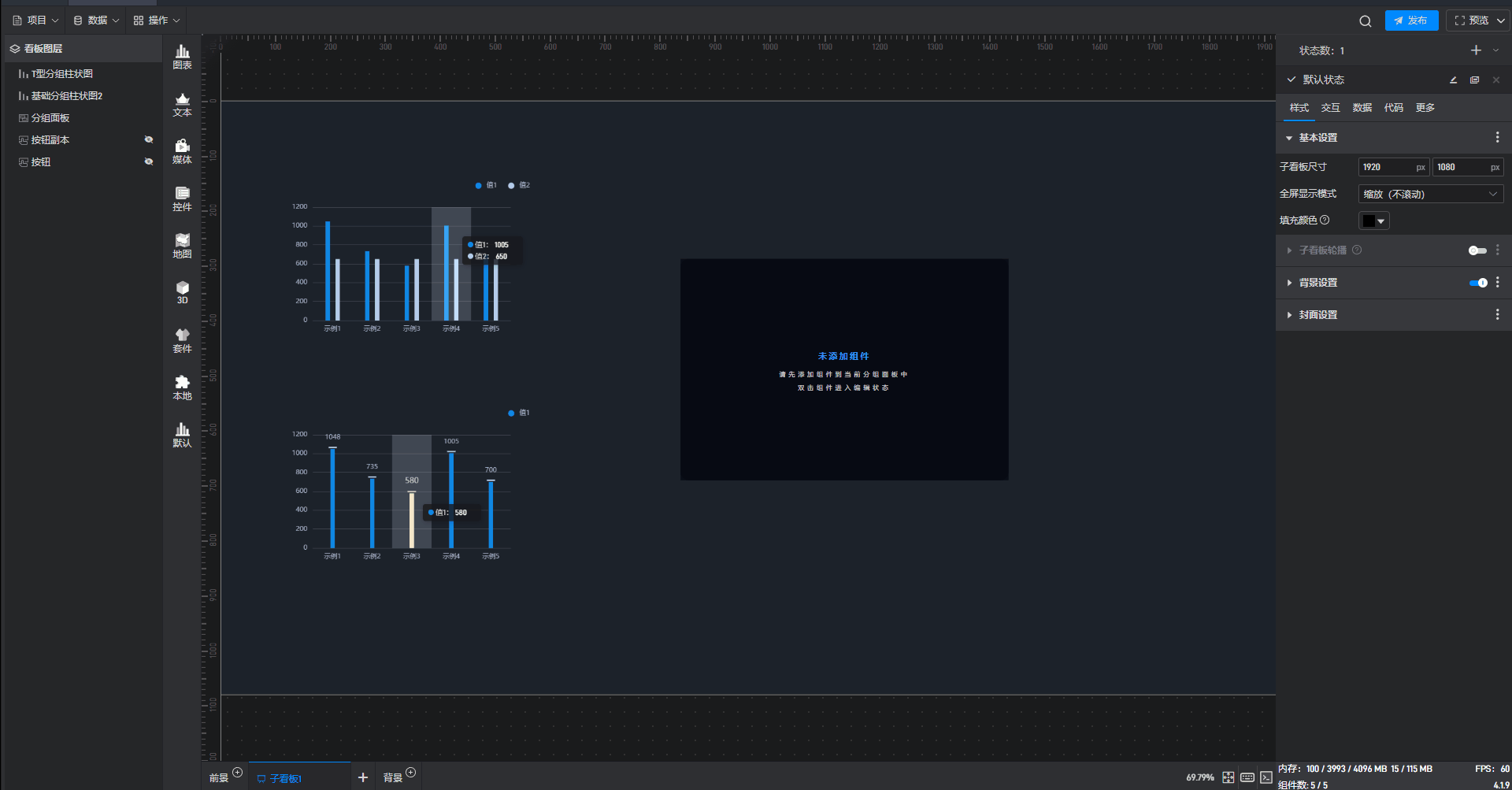Open the 图表 chart component category

point(182,57)
